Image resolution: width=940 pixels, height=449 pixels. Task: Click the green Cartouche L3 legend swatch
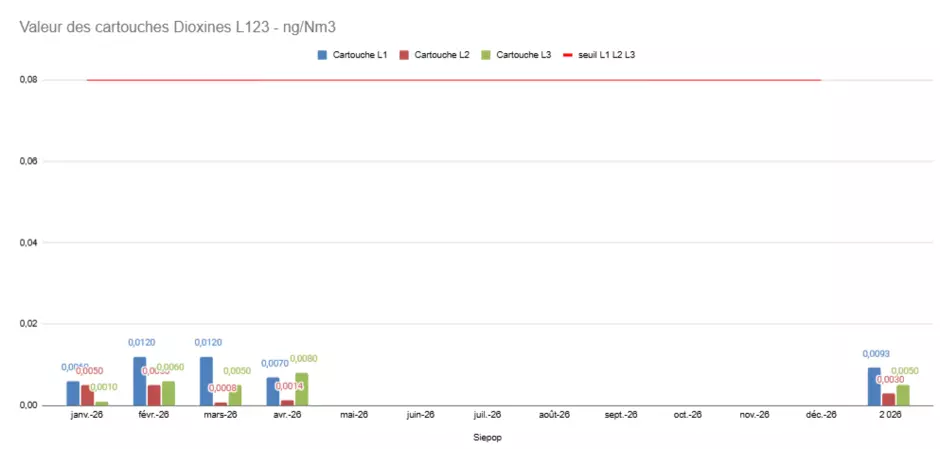coord(486,55)
